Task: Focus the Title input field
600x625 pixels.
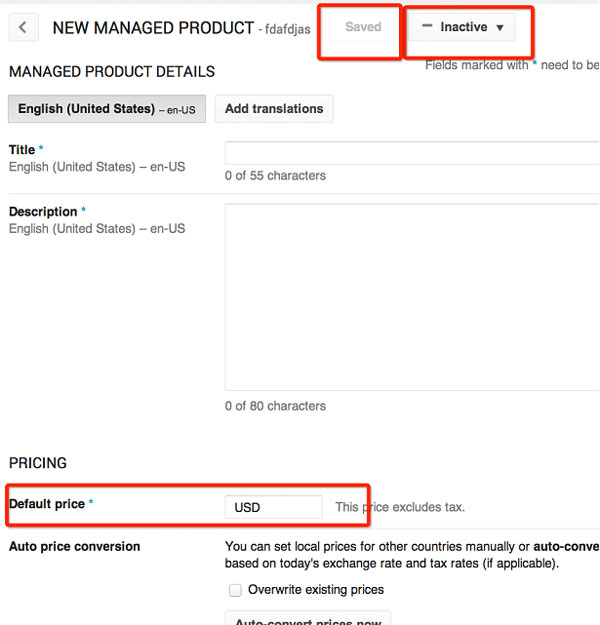Action: point(411,152)
